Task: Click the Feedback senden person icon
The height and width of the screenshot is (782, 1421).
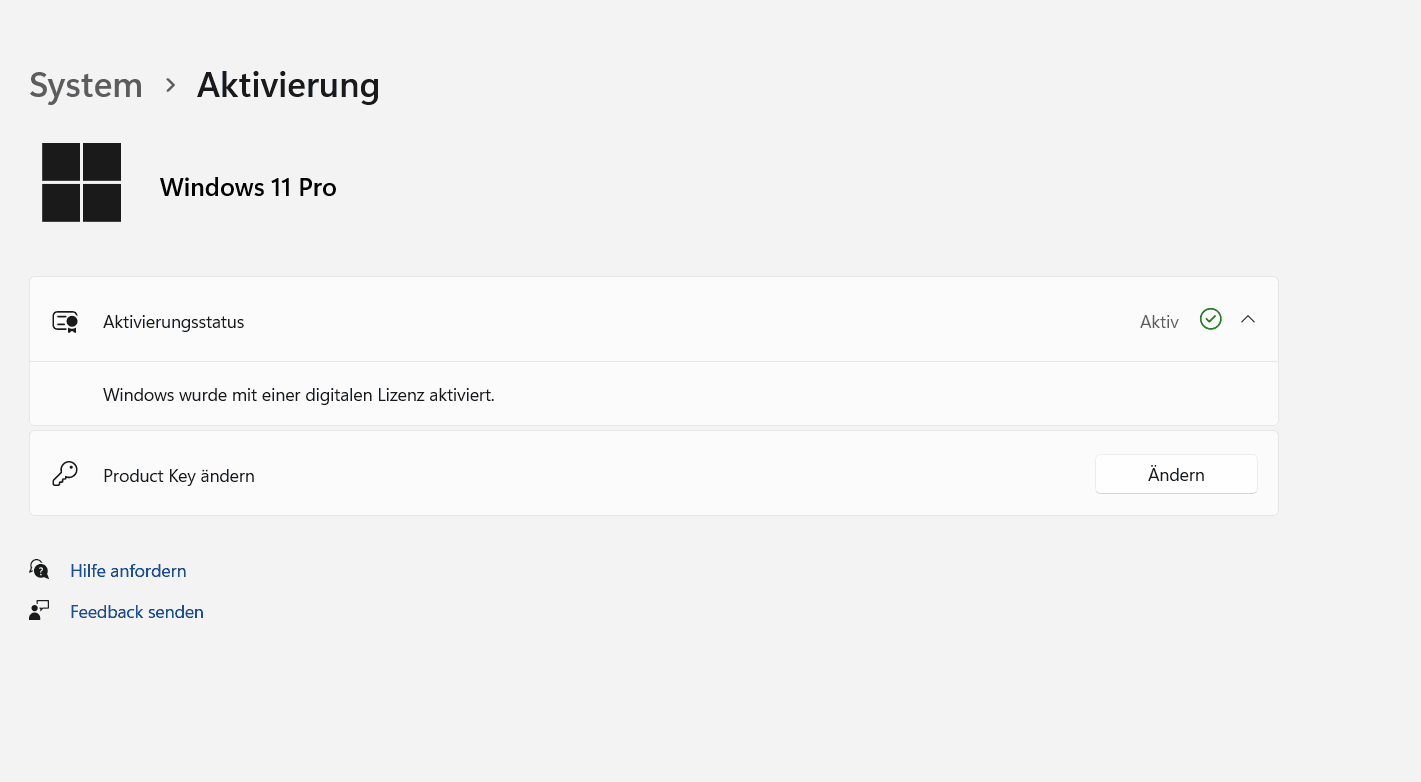Action: pyautogui.click(x=39, y=611)
